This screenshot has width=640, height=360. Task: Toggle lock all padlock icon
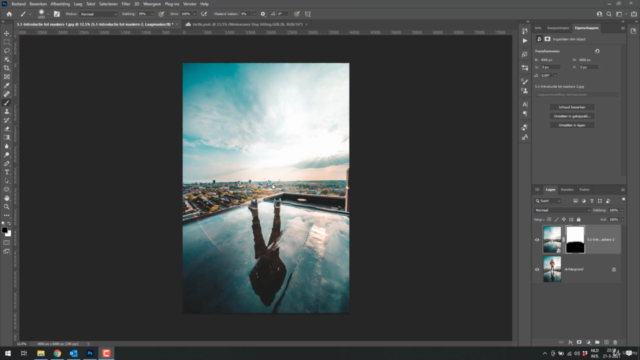578,220
